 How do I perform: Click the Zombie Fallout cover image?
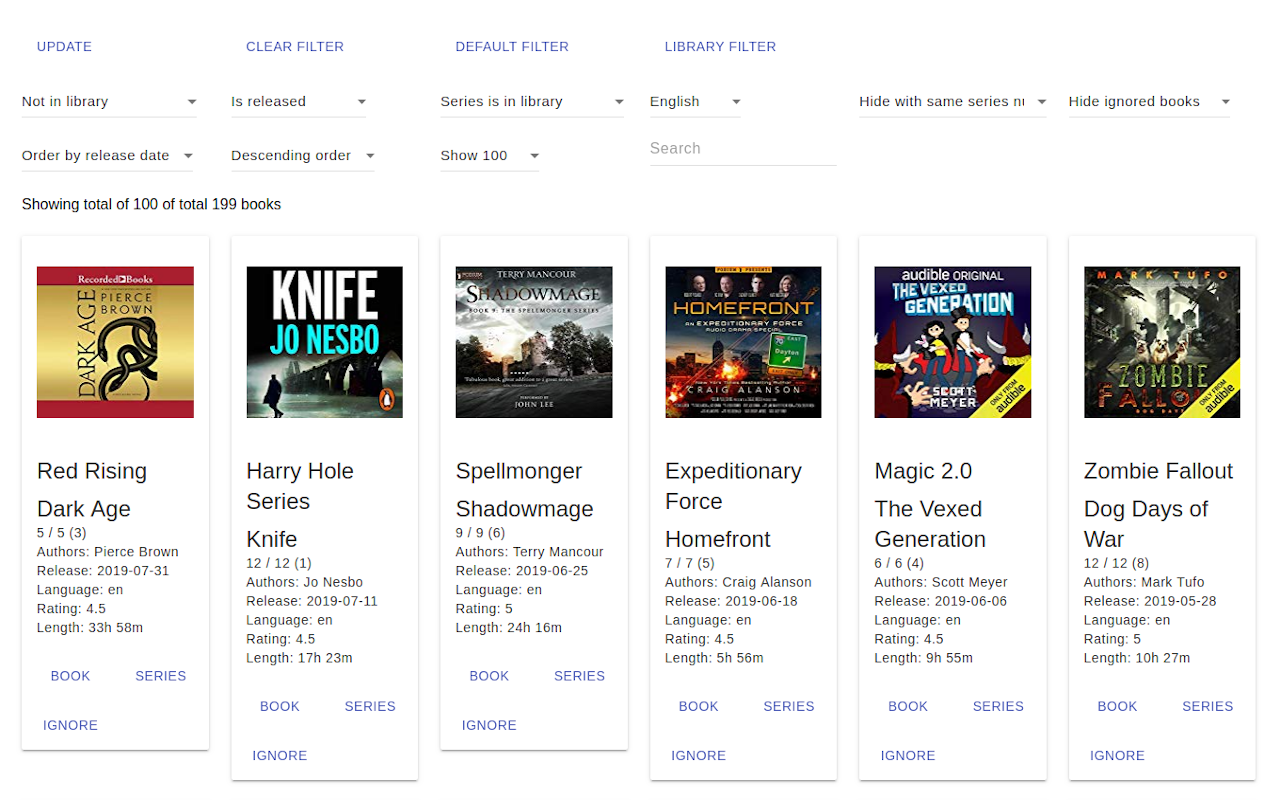click(x=1162, y=342)
